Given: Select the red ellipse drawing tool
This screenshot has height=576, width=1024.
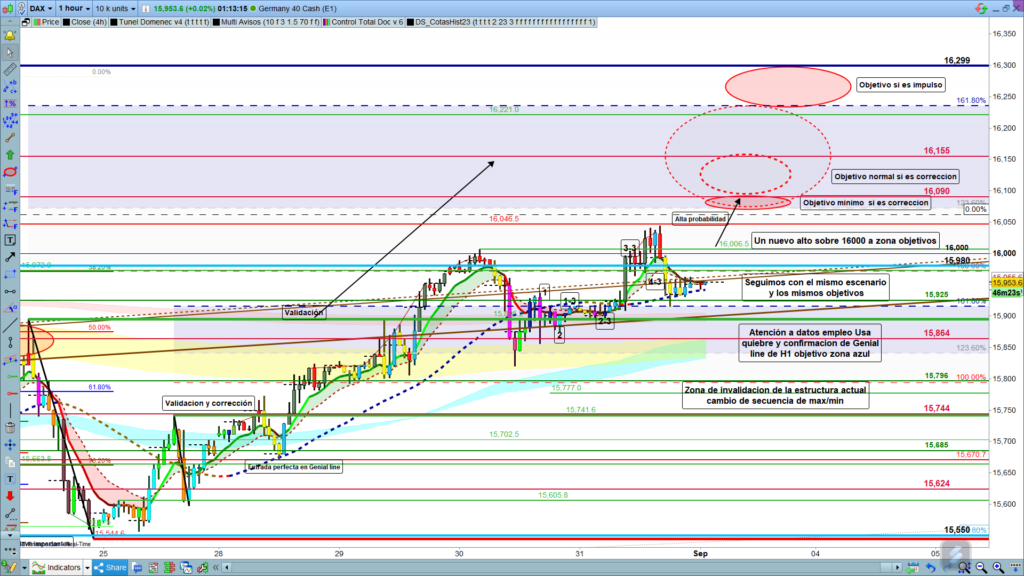Looking at the screenshot, I should tap(10, 172).
